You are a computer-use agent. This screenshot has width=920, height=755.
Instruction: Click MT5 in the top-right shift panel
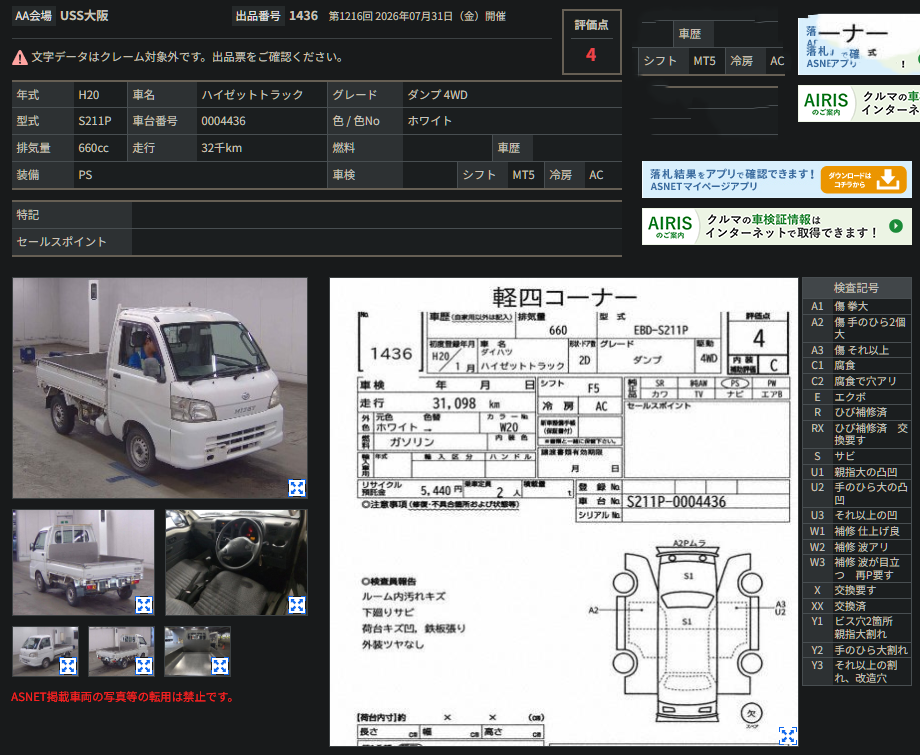pos(705,60)
